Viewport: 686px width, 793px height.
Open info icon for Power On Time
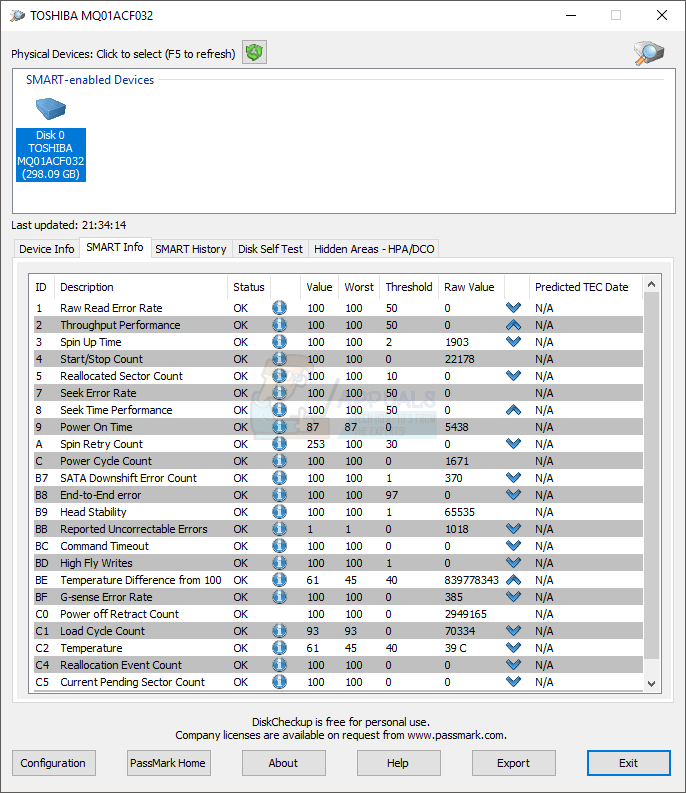[x=279, y=427]
